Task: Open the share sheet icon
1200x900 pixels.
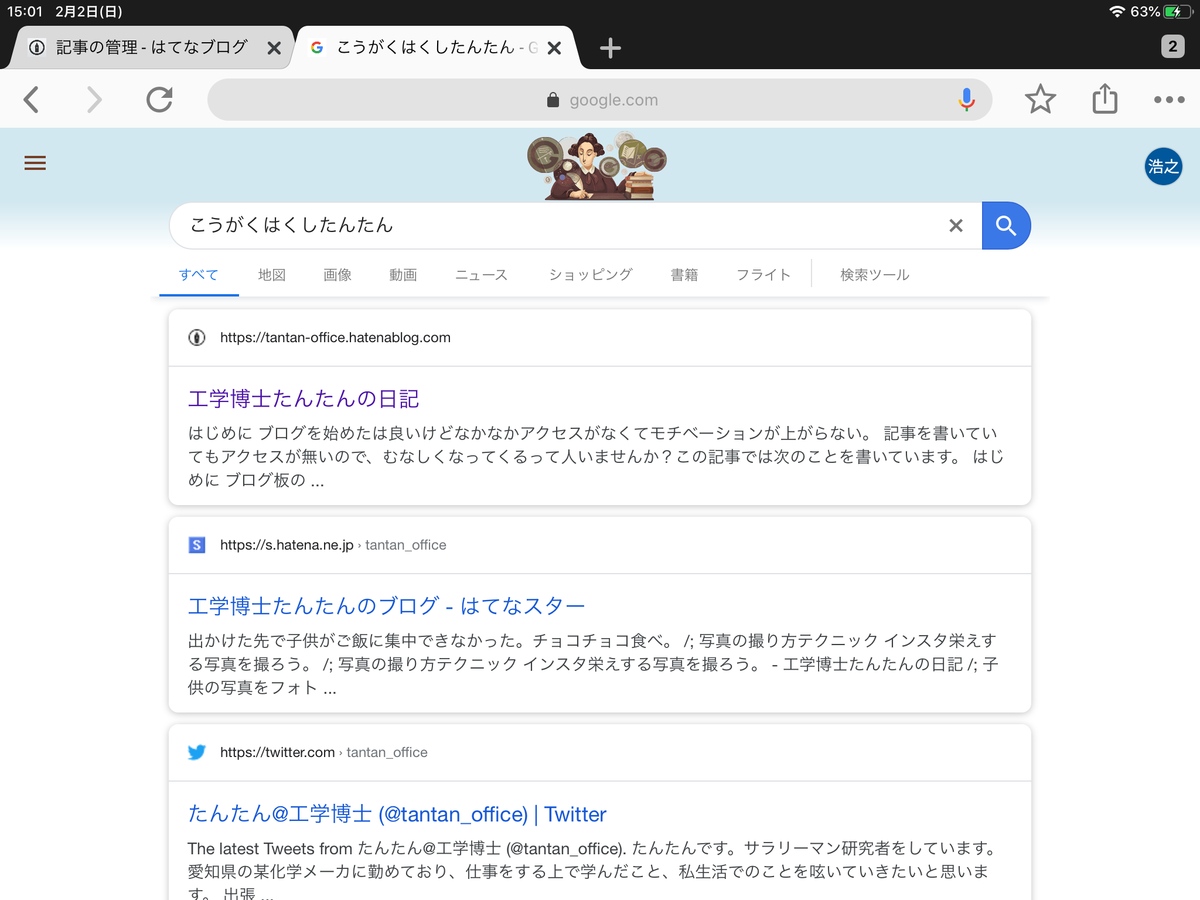Action: (x=1104, y=99)
